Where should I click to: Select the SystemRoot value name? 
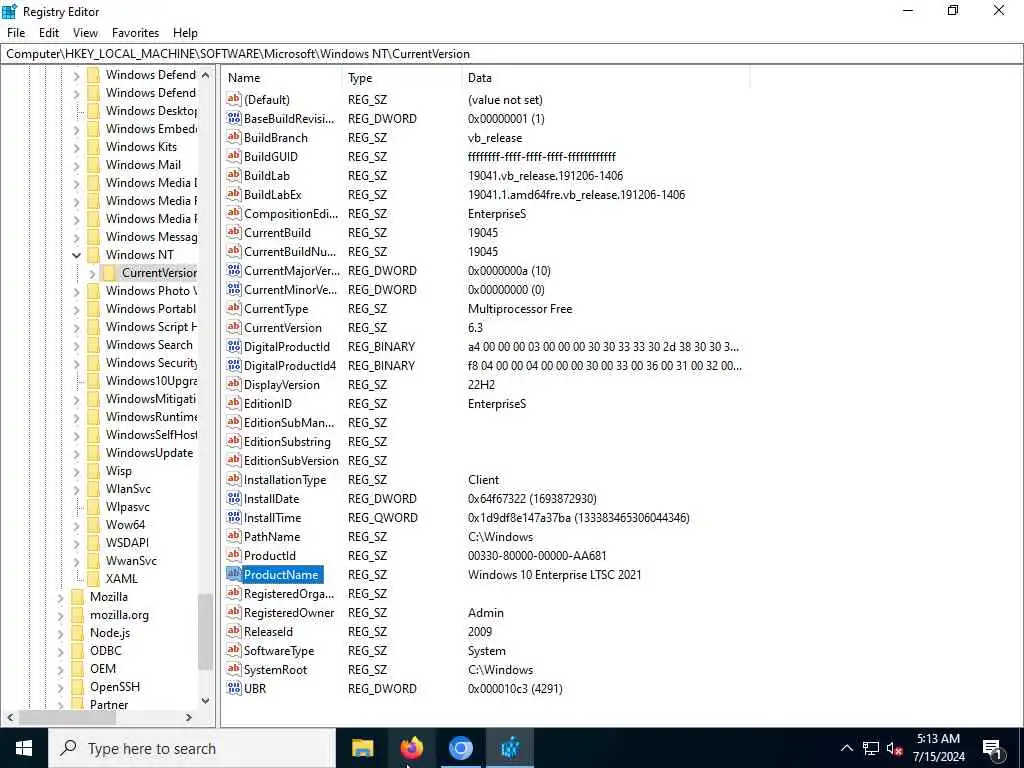[275, 669]
